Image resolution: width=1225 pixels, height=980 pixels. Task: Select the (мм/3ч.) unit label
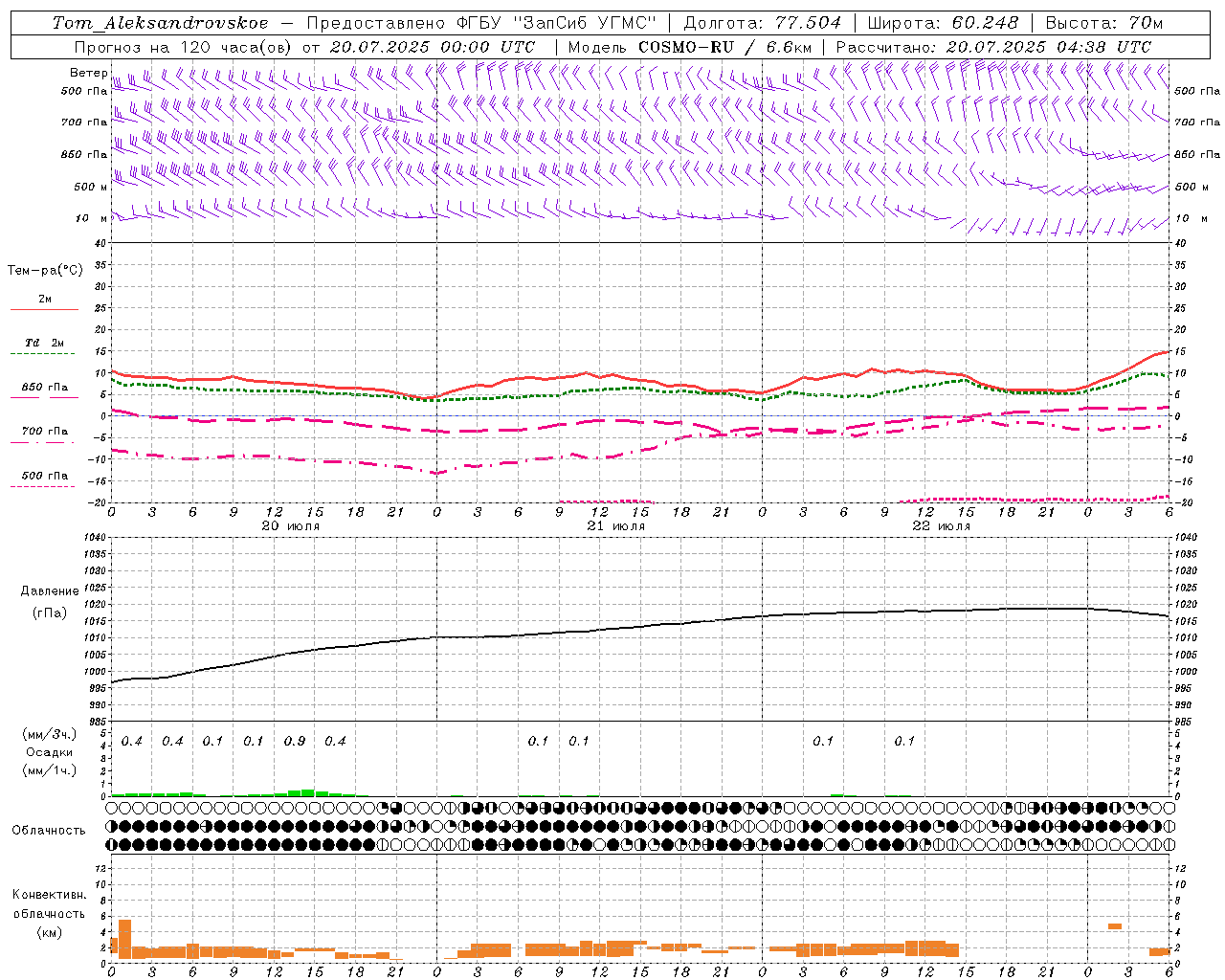[49, 735]
